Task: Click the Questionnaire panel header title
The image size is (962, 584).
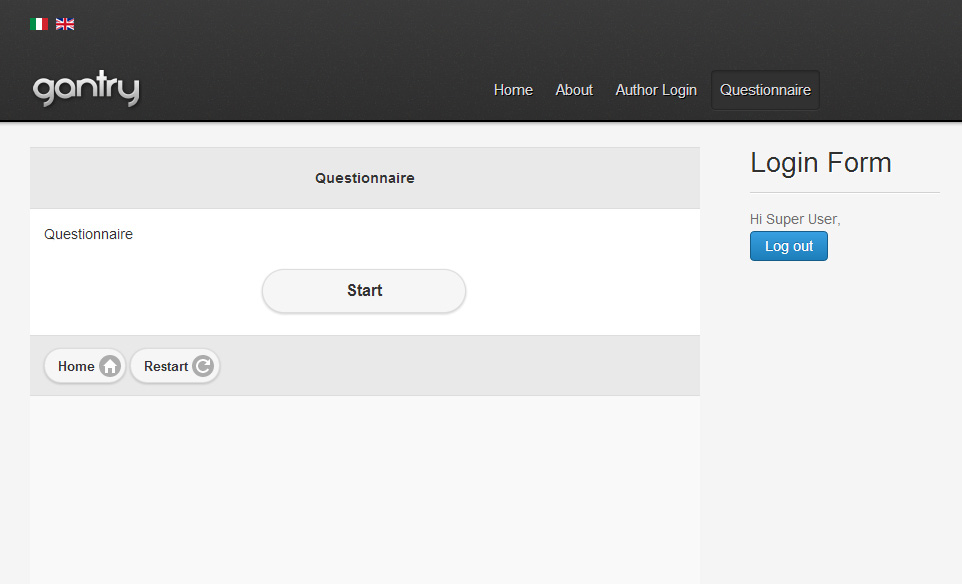Action: [365, 178]
